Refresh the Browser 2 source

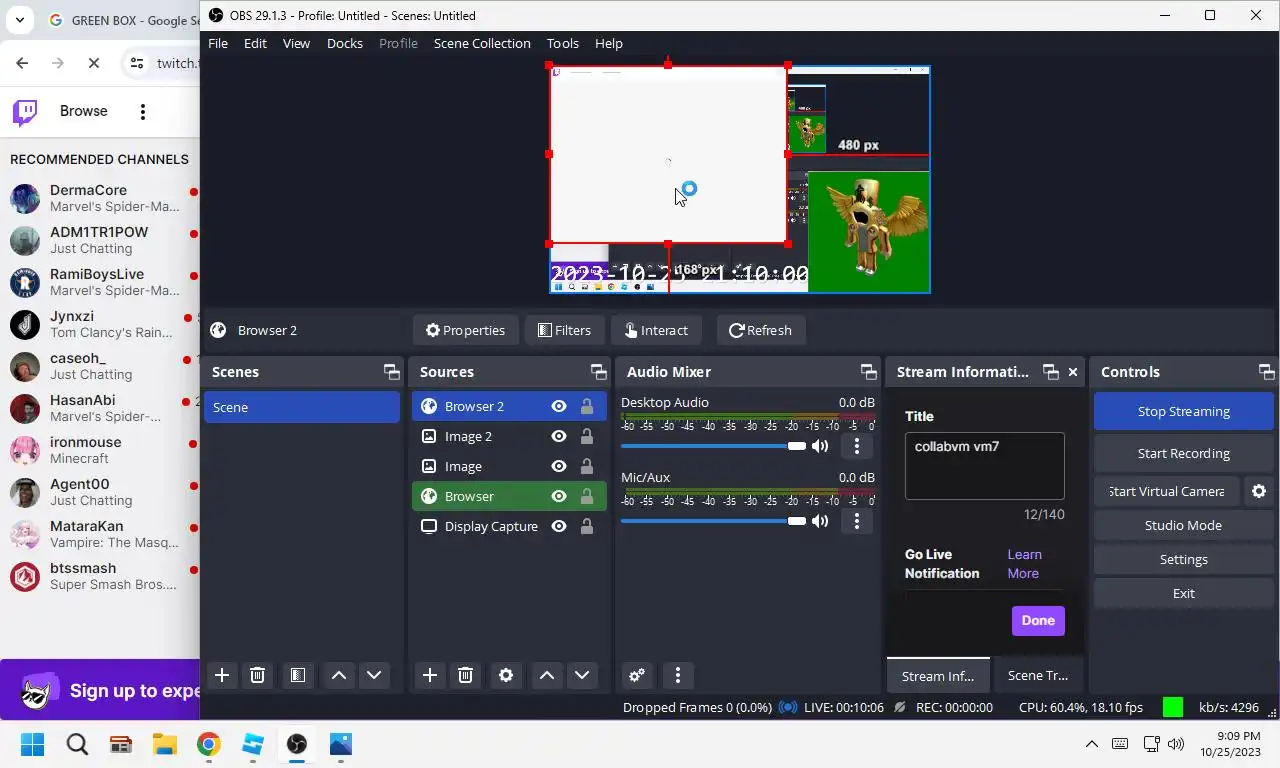pos(760,330)
